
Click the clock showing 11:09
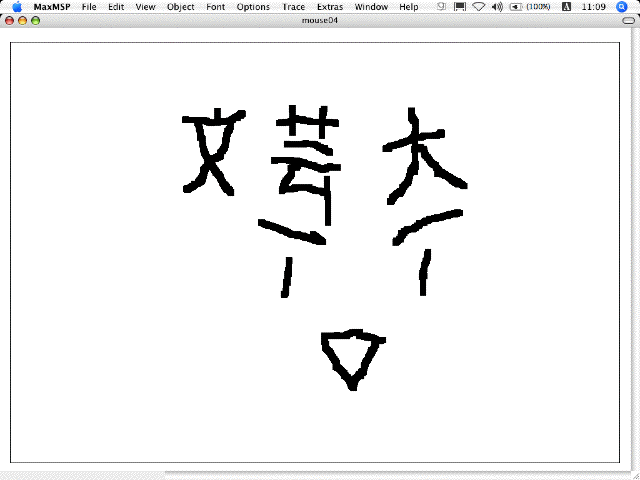[x=593, y=7]
